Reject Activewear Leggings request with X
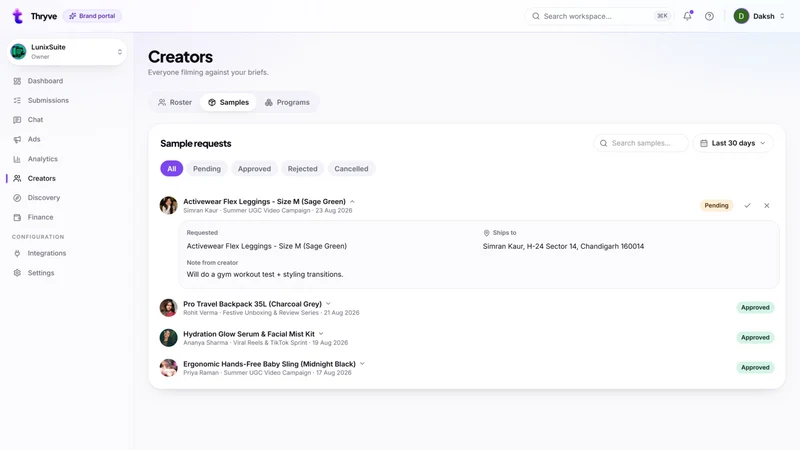 (766, 206)
